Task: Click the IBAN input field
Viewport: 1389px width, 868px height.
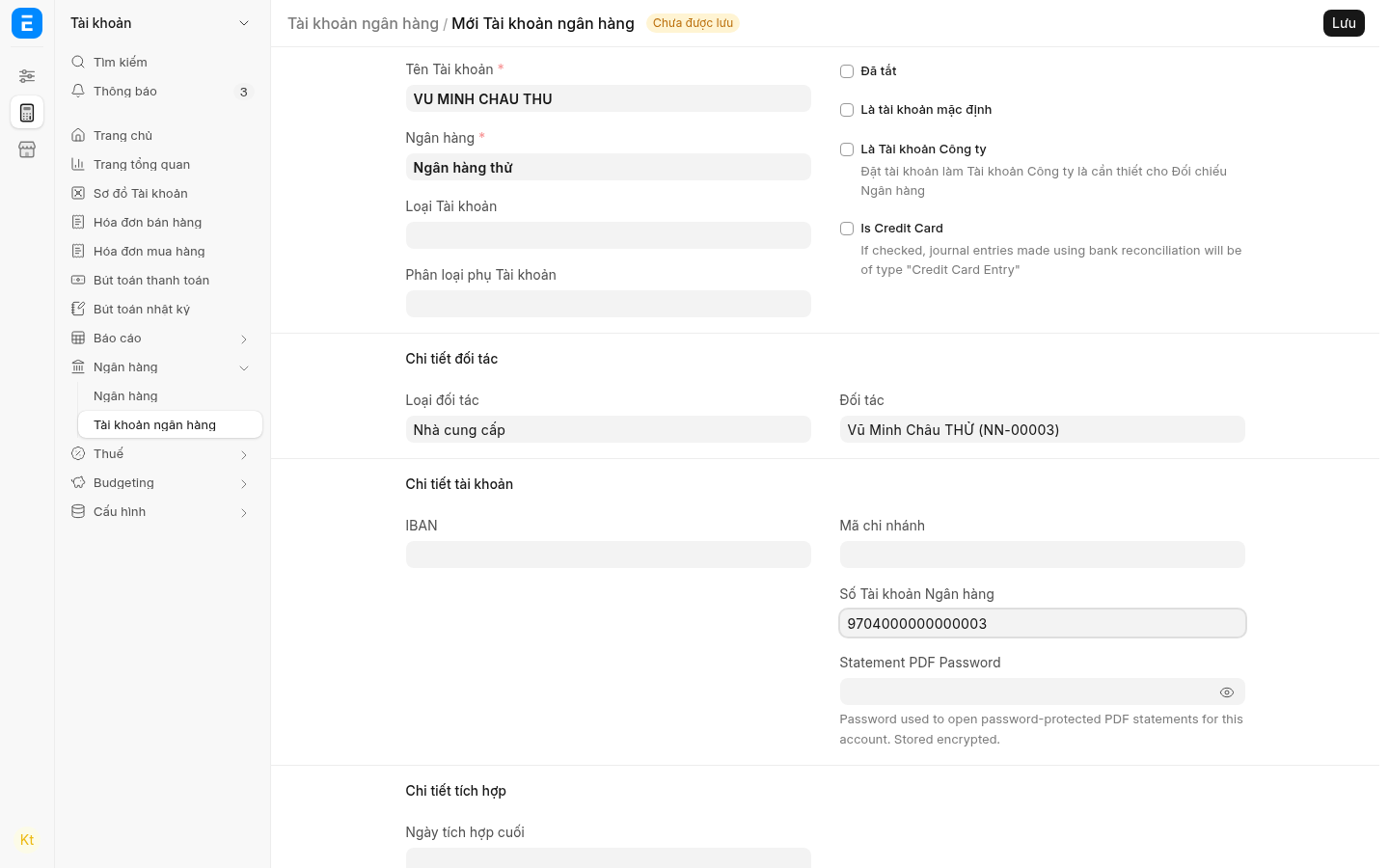Action: click(608, 555)
